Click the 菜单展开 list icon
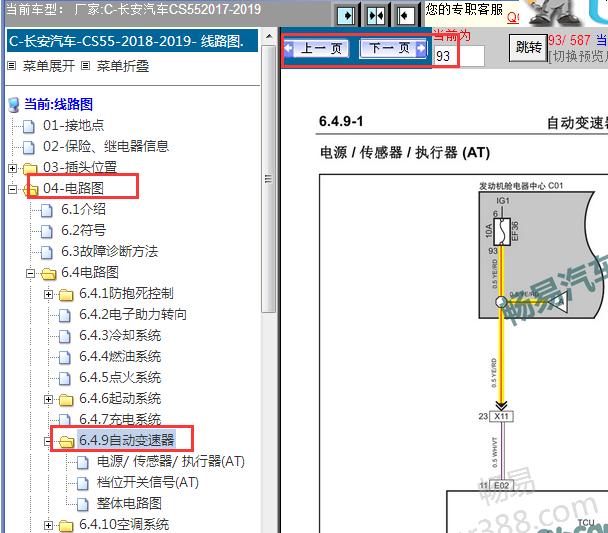 point(12,66)
